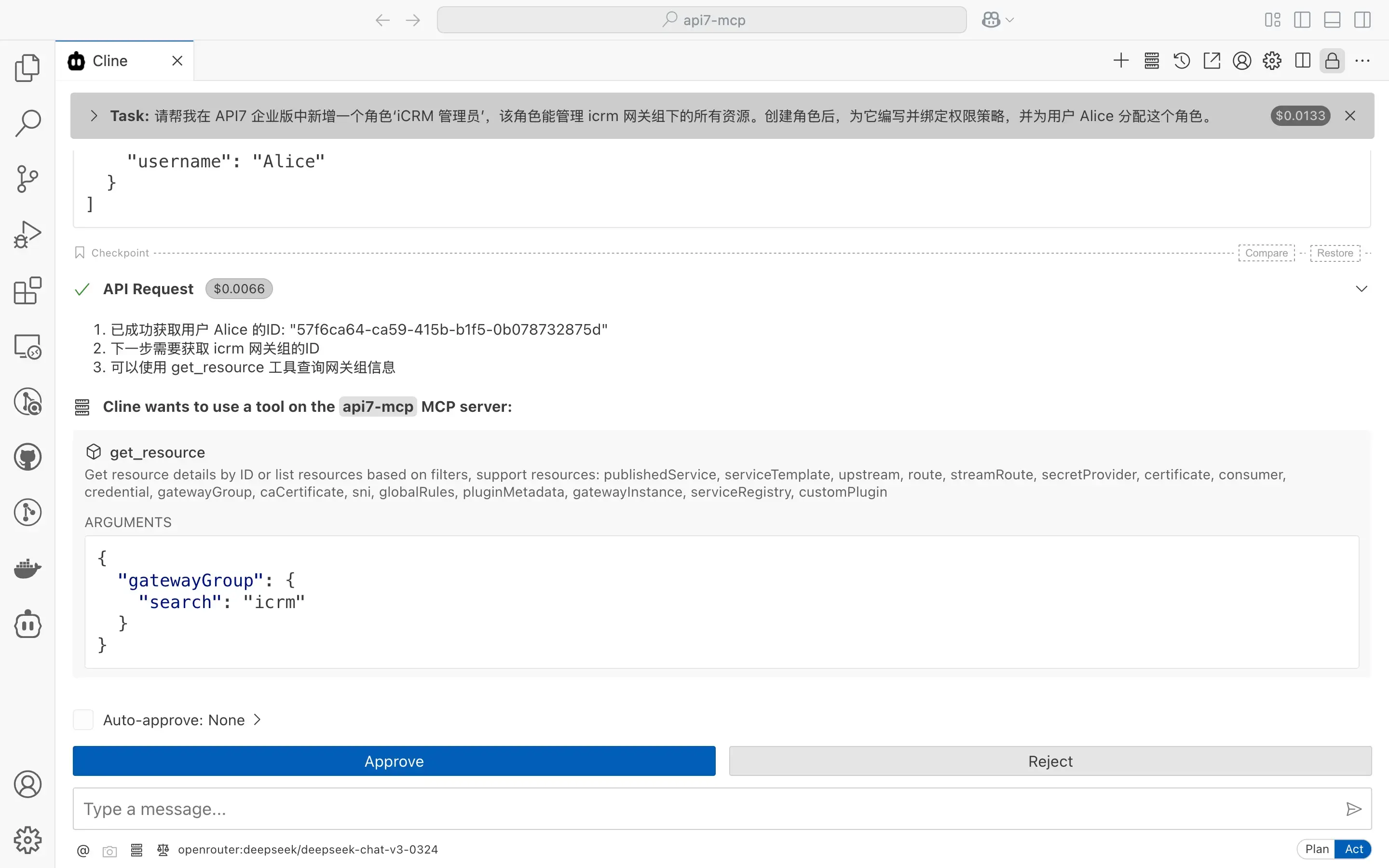Expand the Task header details

94,115
